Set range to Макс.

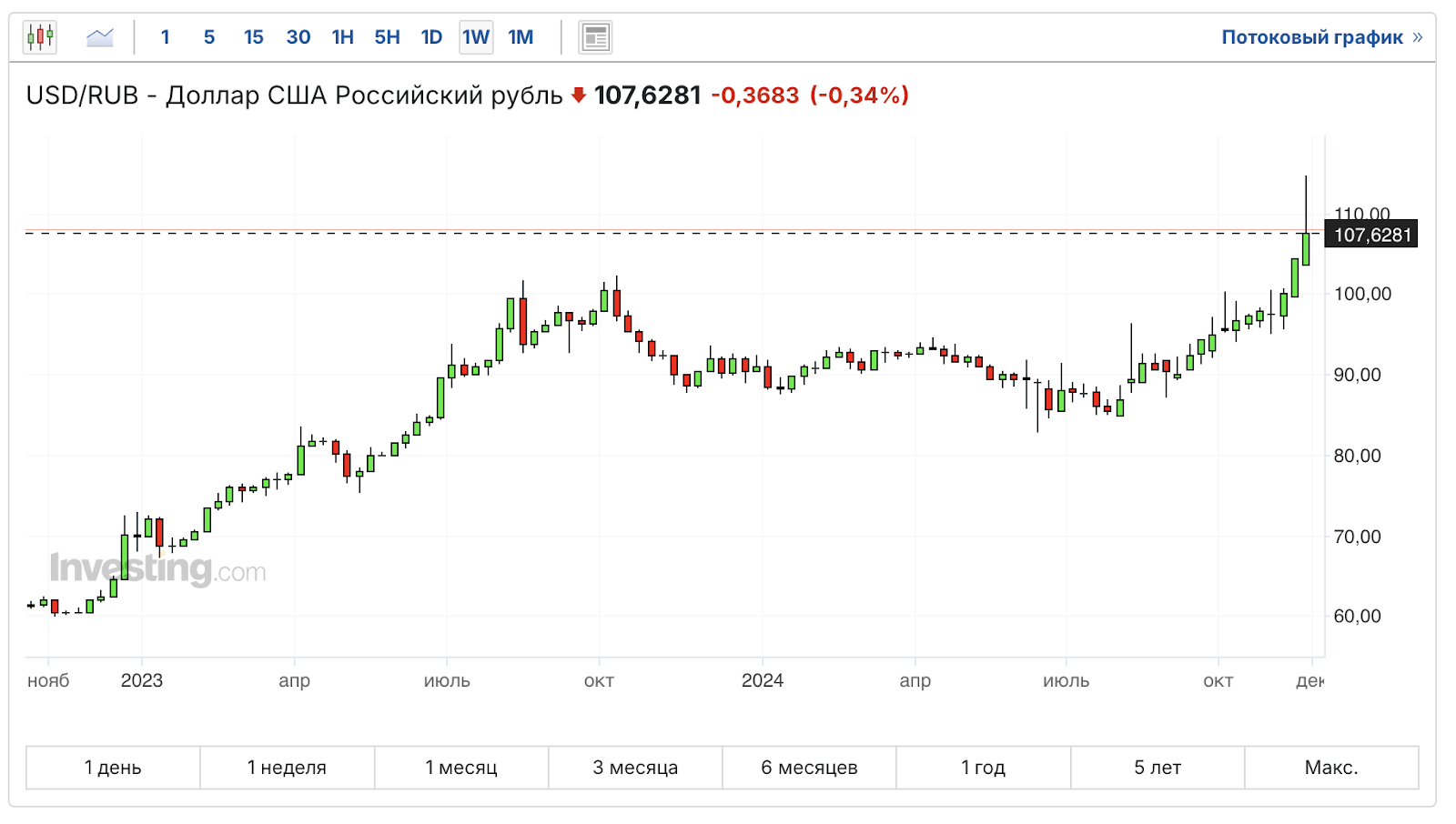coord(1331,768)
